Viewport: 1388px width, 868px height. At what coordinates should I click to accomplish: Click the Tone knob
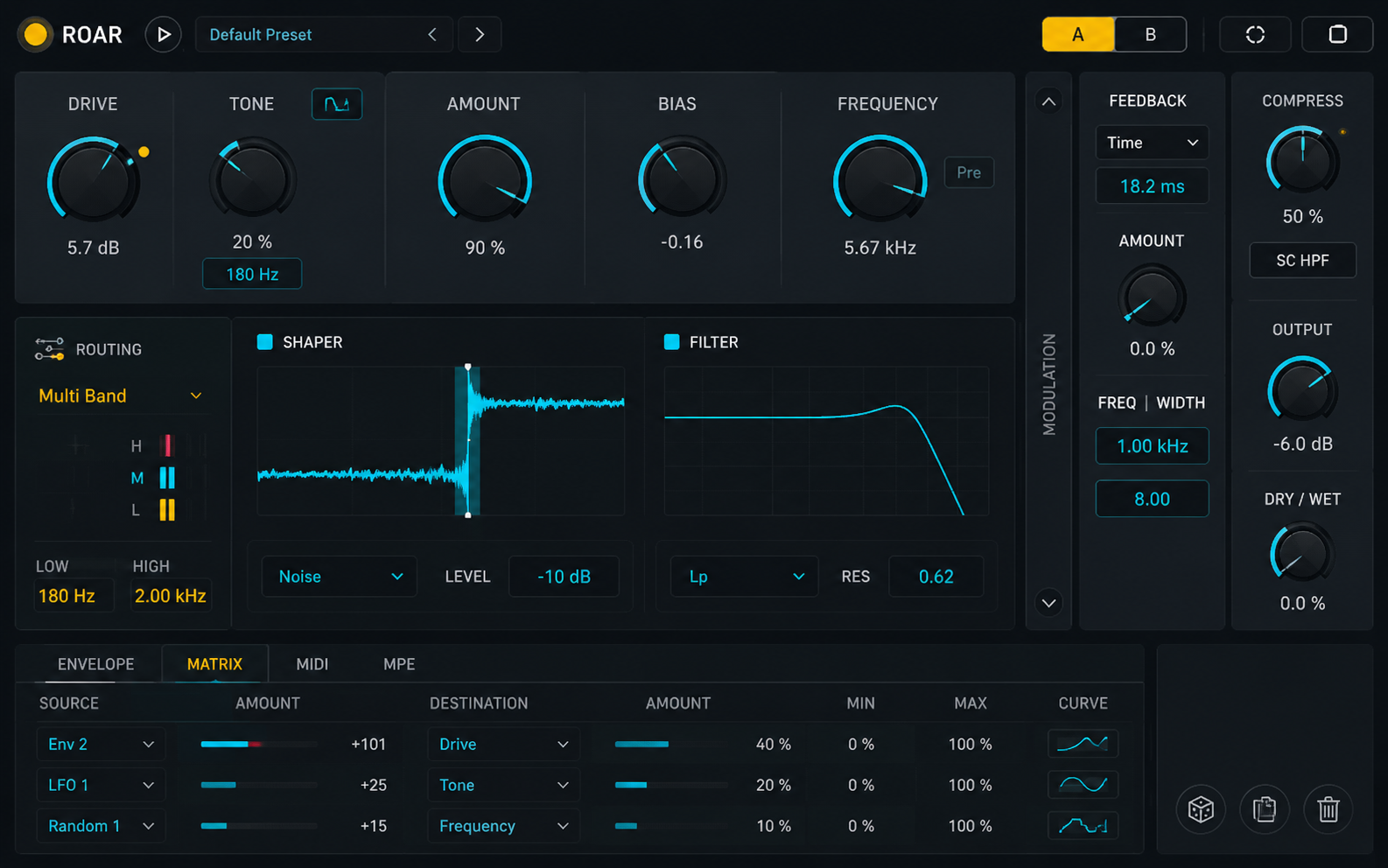[252, 178]
